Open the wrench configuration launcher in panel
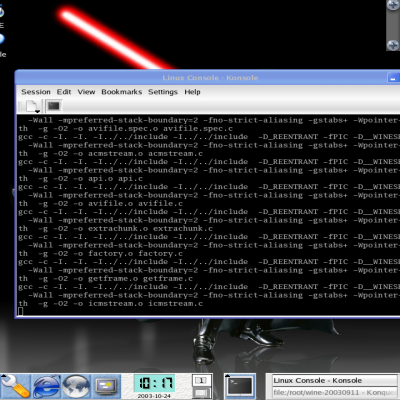 coord(15,386)
